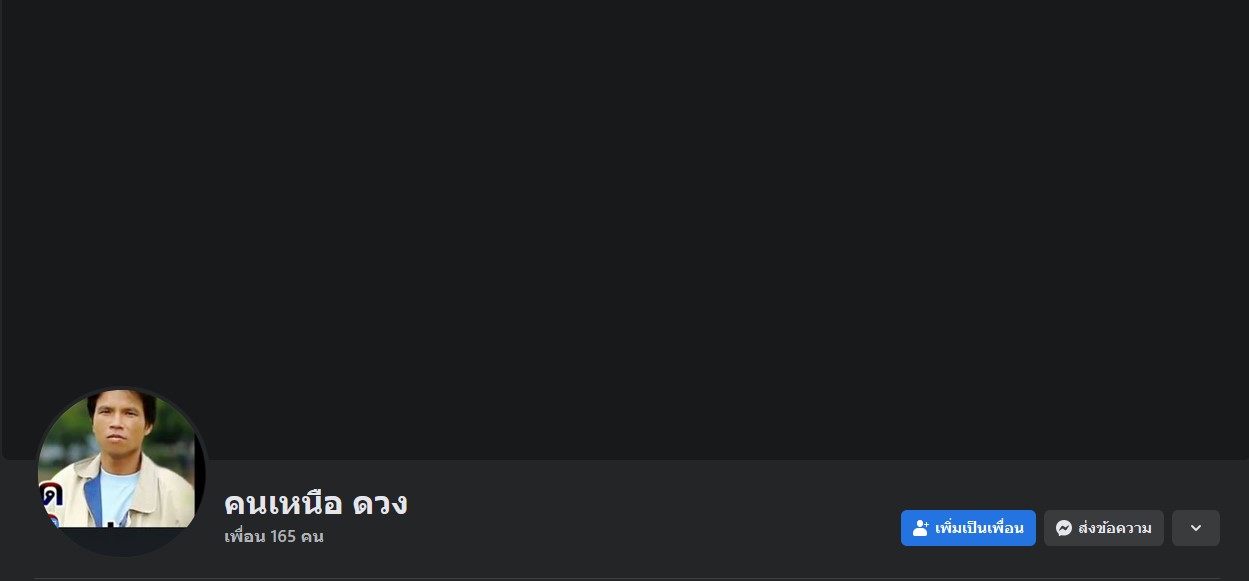The height and width of the screenshot is (581, 1249).
Task: Expand the more-options dropdown on the profile
Action: pyautogui.click(x=1196, y=528)
